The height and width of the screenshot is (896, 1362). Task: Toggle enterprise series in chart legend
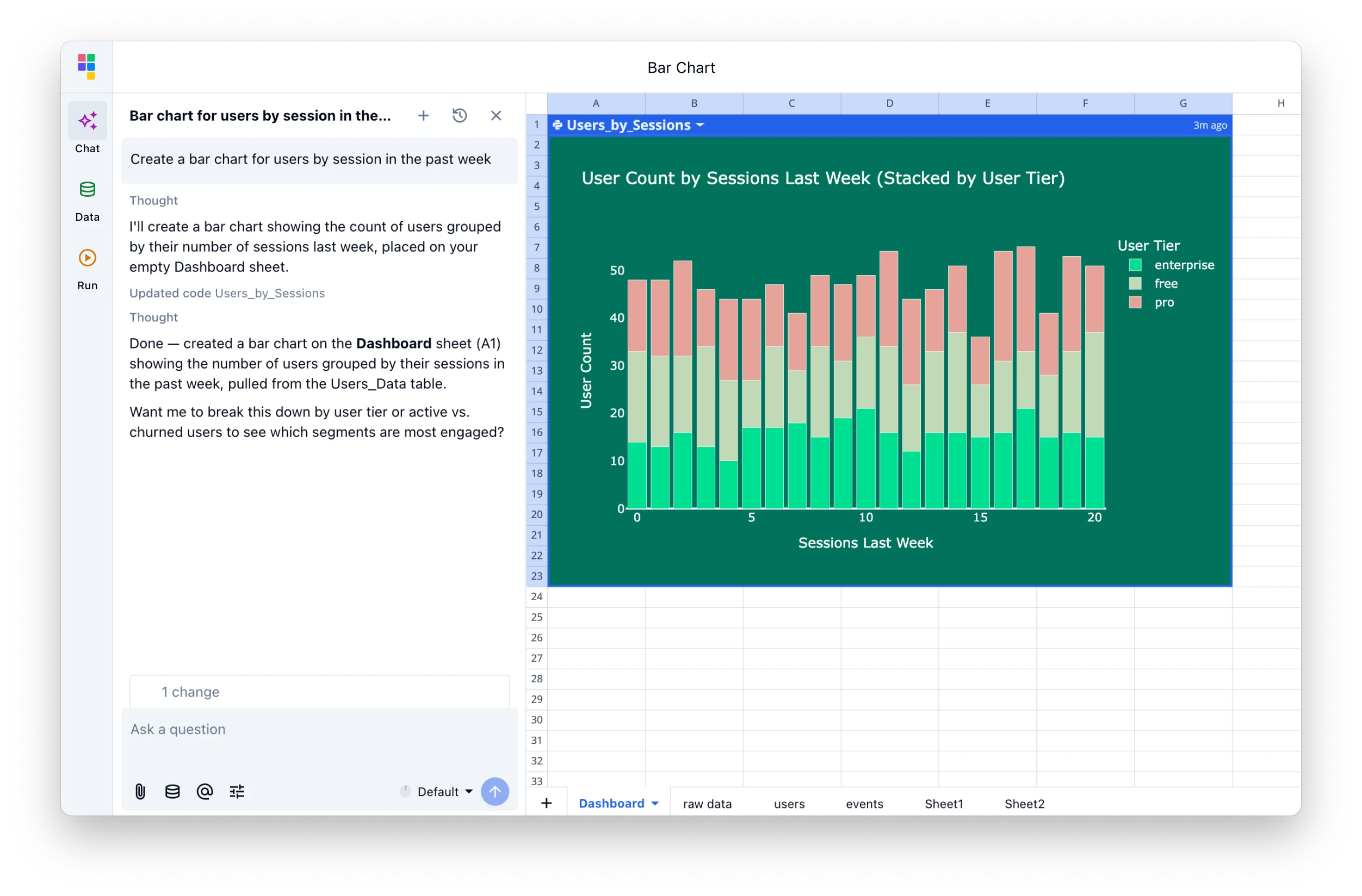[x=1172, y=265]
